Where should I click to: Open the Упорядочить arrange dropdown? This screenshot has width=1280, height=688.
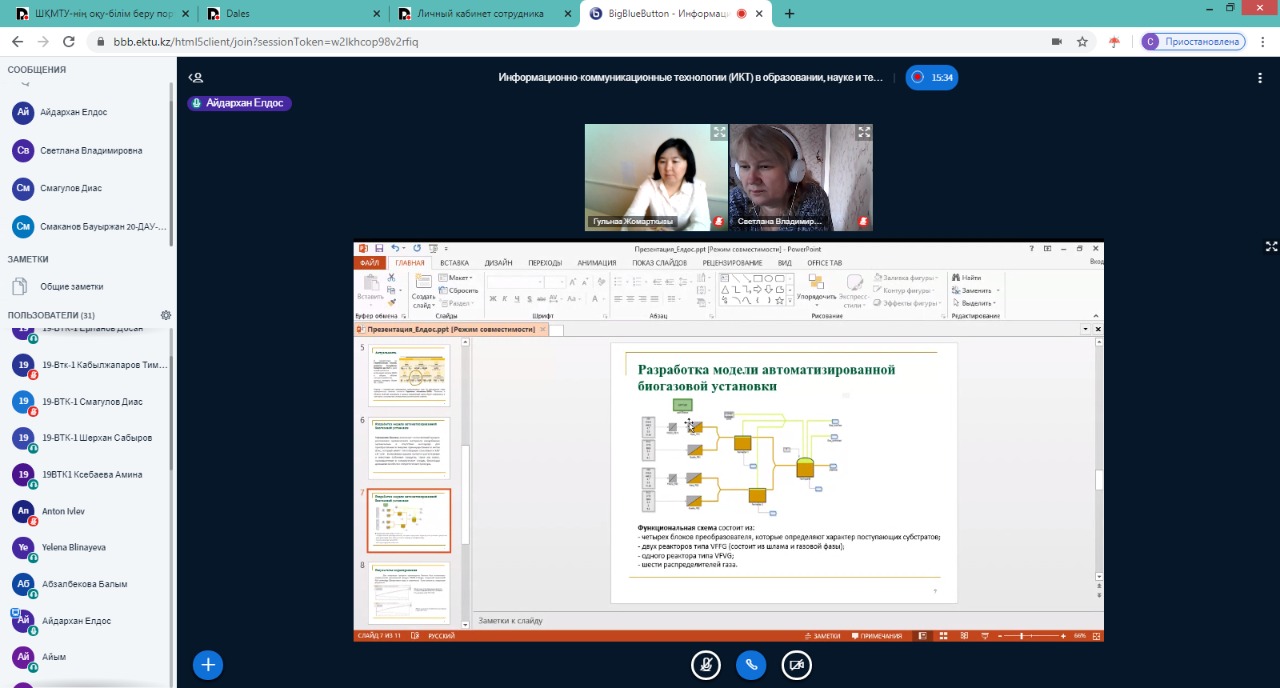click(817, 290)
